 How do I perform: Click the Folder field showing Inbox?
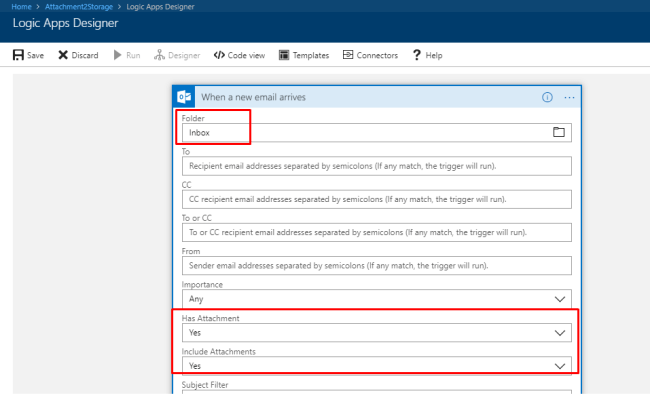click(376, 133)
